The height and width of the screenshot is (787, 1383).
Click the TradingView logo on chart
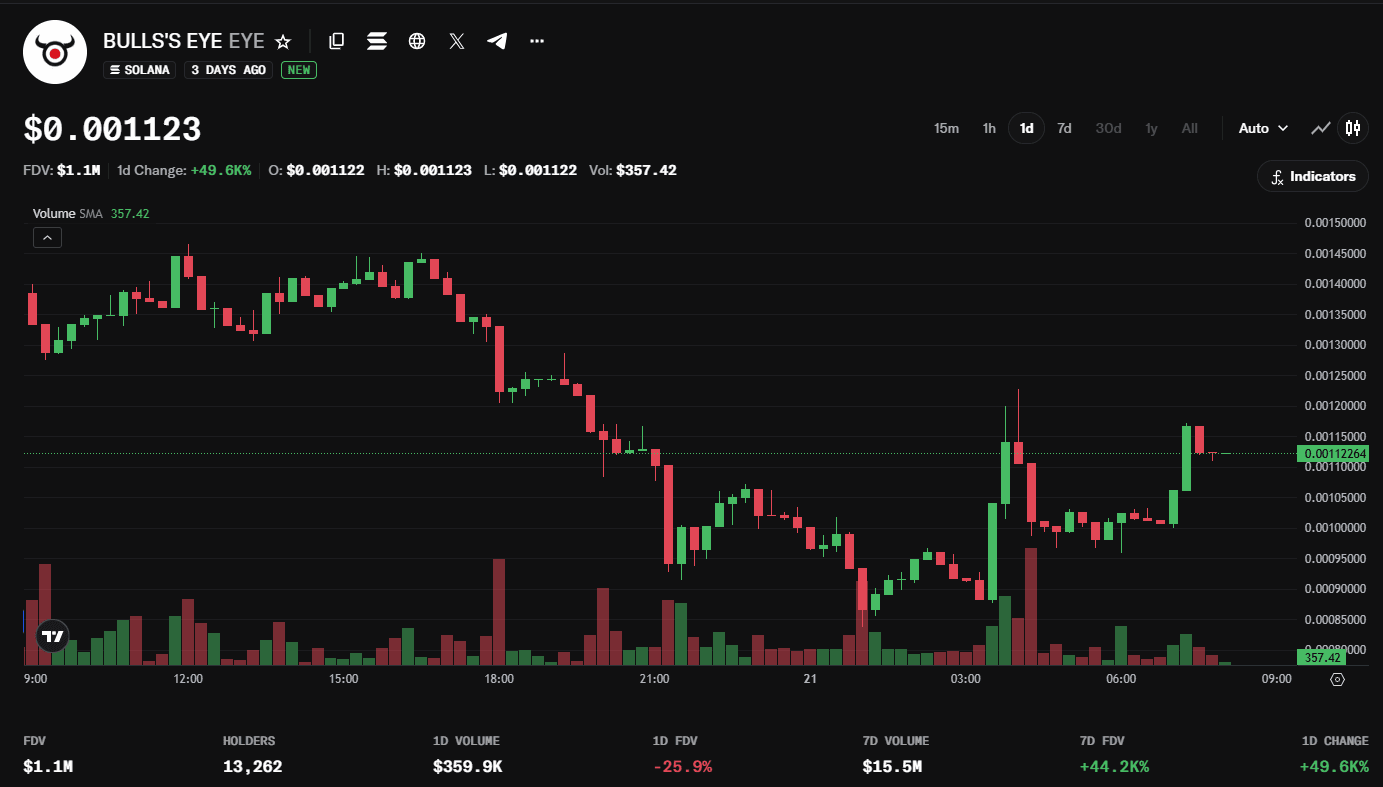(52, 635)
